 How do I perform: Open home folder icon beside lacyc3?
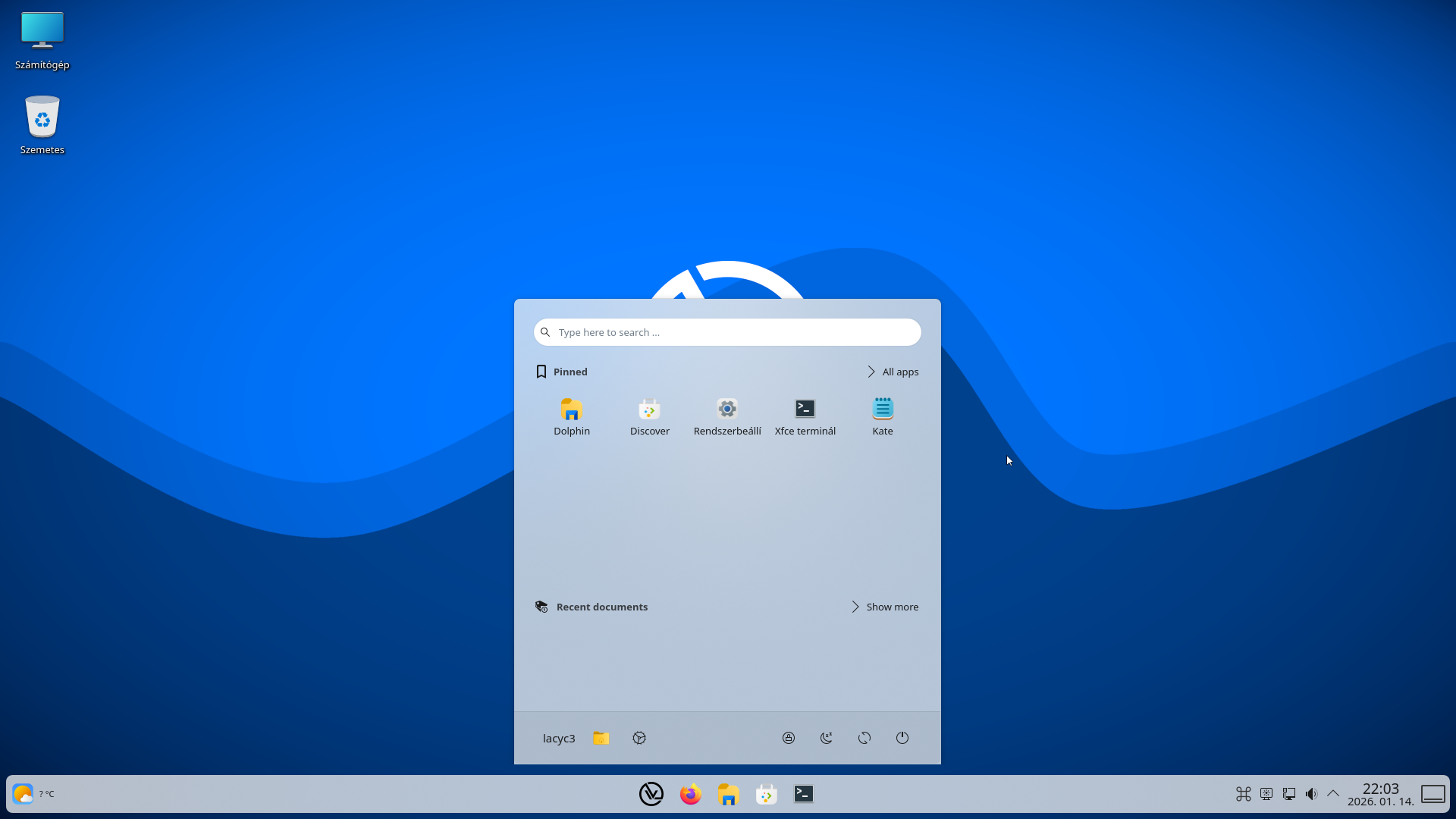pos(601,738)
